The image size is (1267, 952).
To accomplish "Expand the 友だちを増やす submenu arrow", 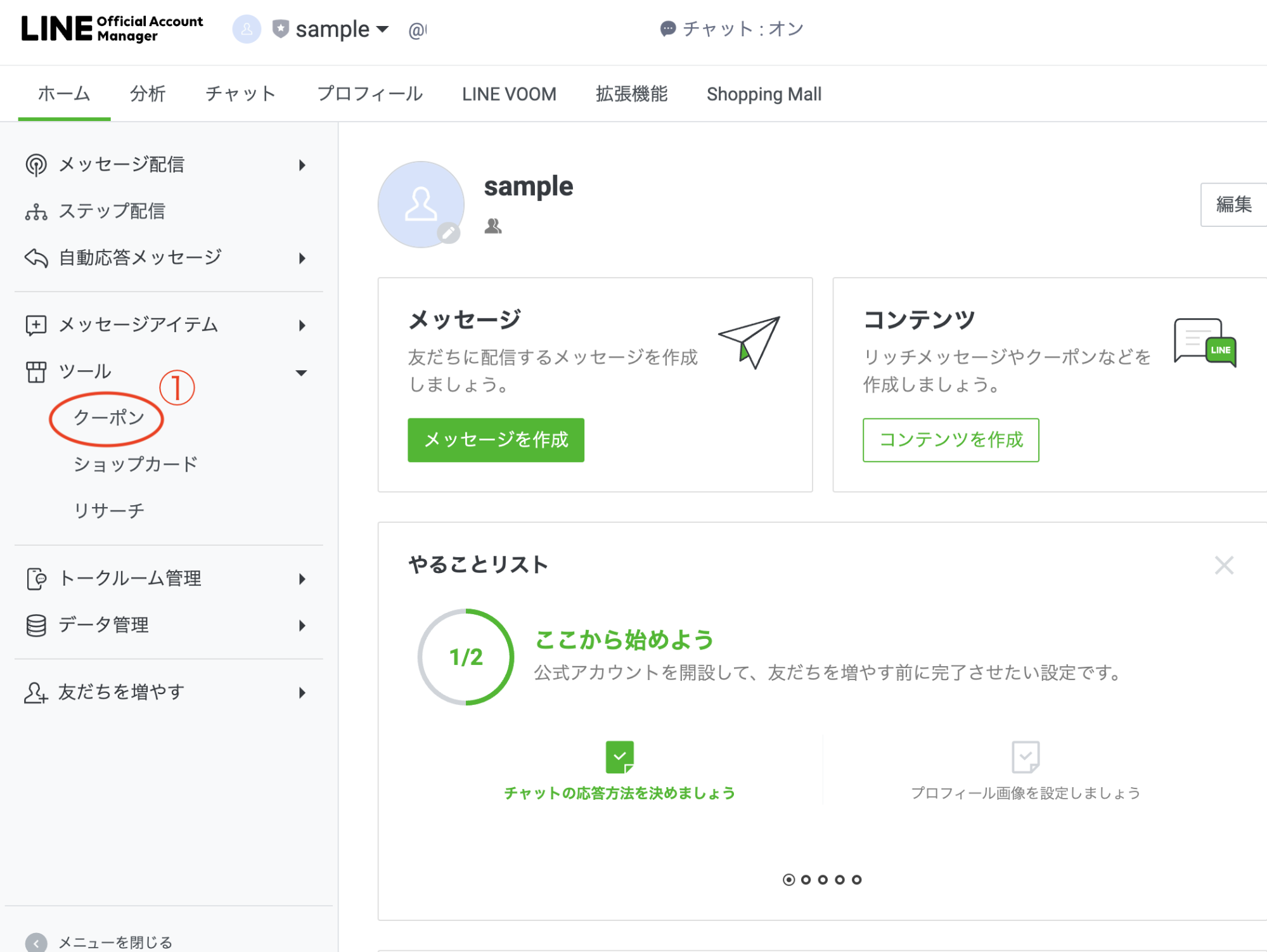I will [x=302, y=693].
